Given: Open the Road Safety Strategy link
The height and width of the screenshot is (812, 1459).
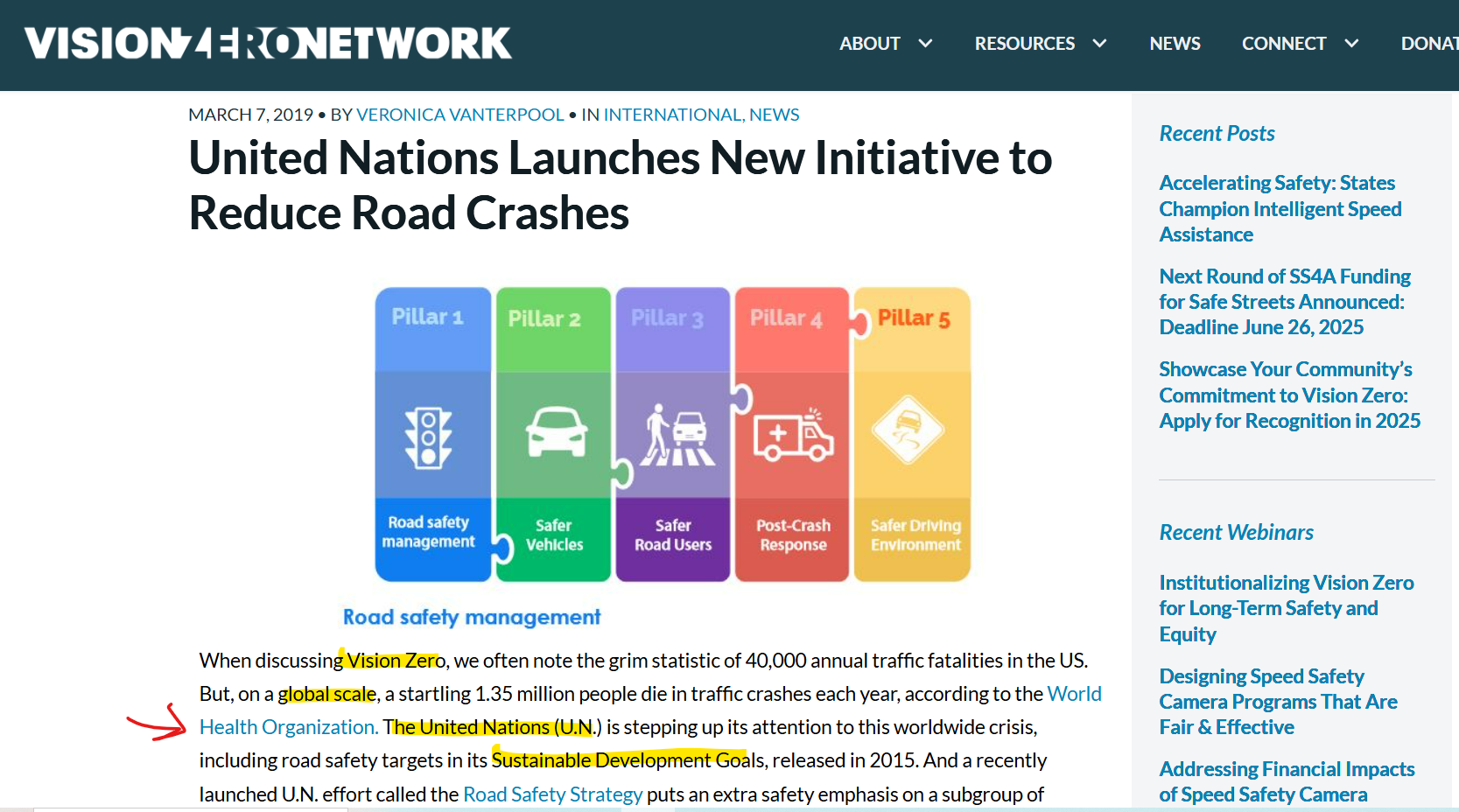Looking at the screenshot, I should pos(553,794).
